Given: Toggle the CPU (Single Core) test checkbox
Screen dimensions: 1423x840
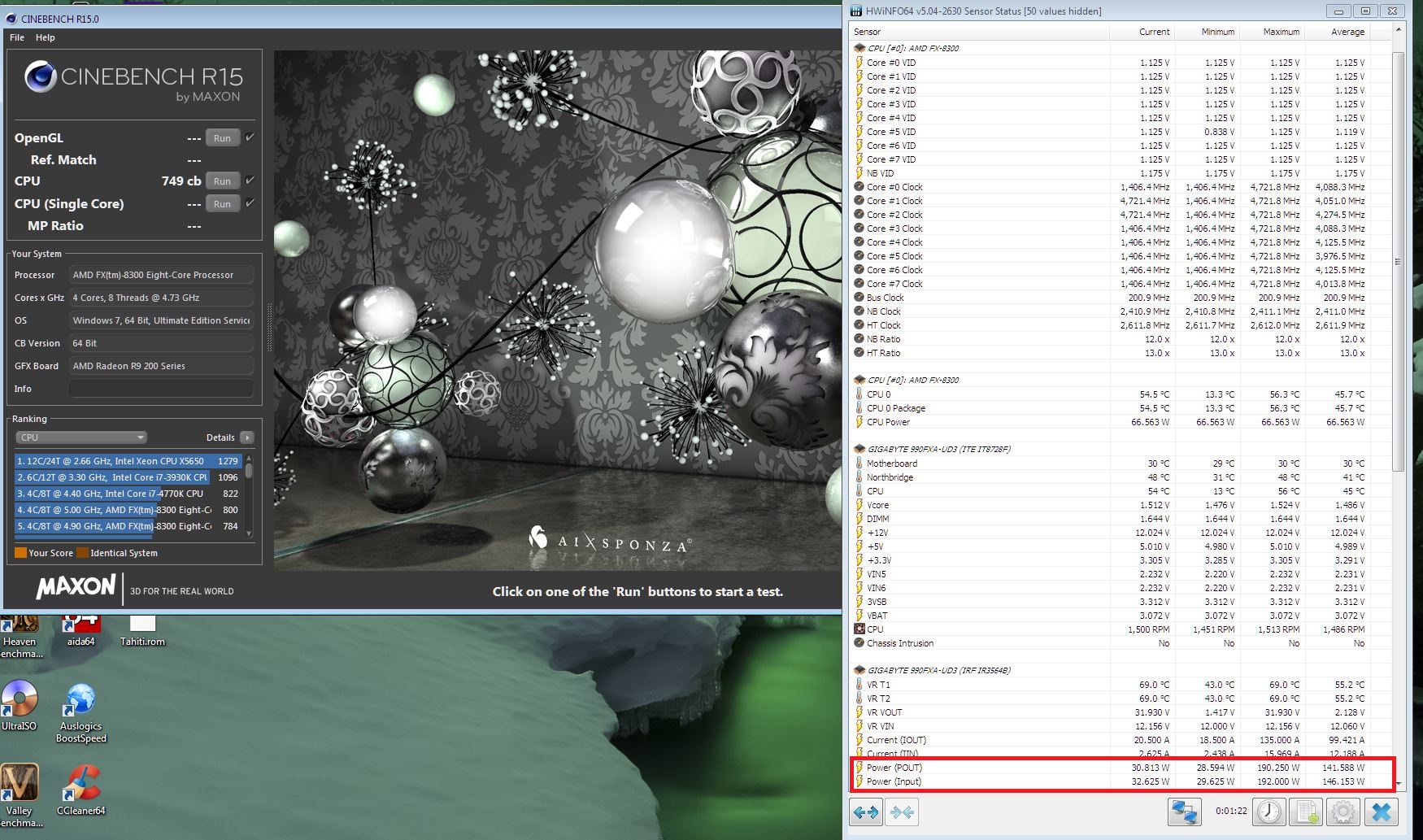Looking at the screenshot, I should point(250,202).
